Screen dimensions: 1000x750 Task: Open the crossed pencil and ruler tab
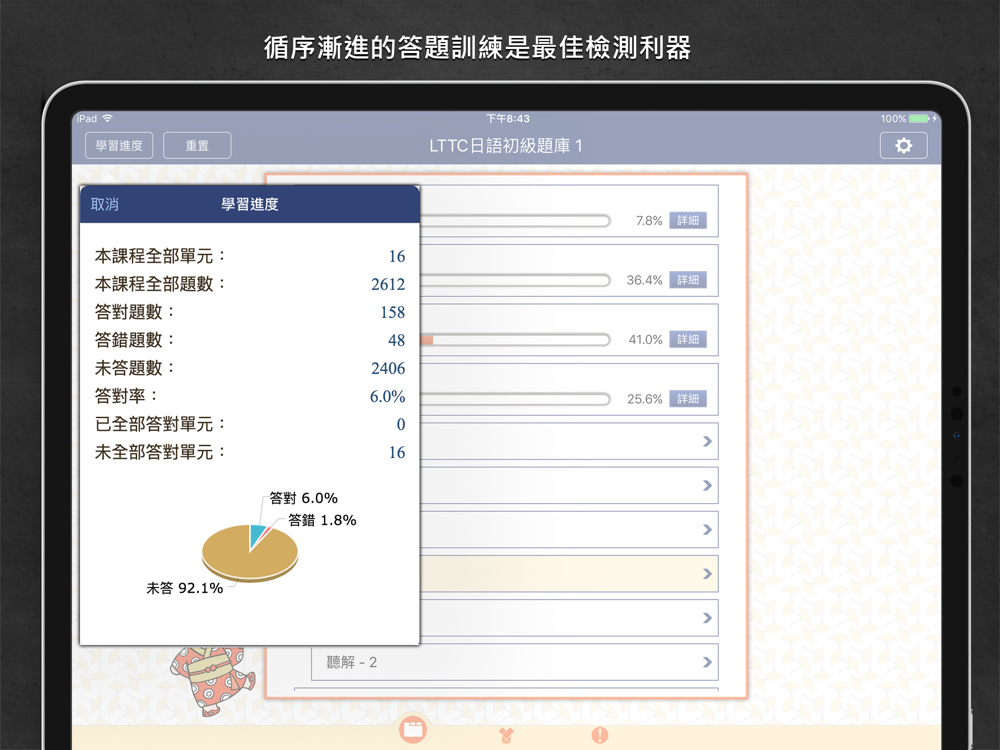pyautogui.click(x=506, y=735)
